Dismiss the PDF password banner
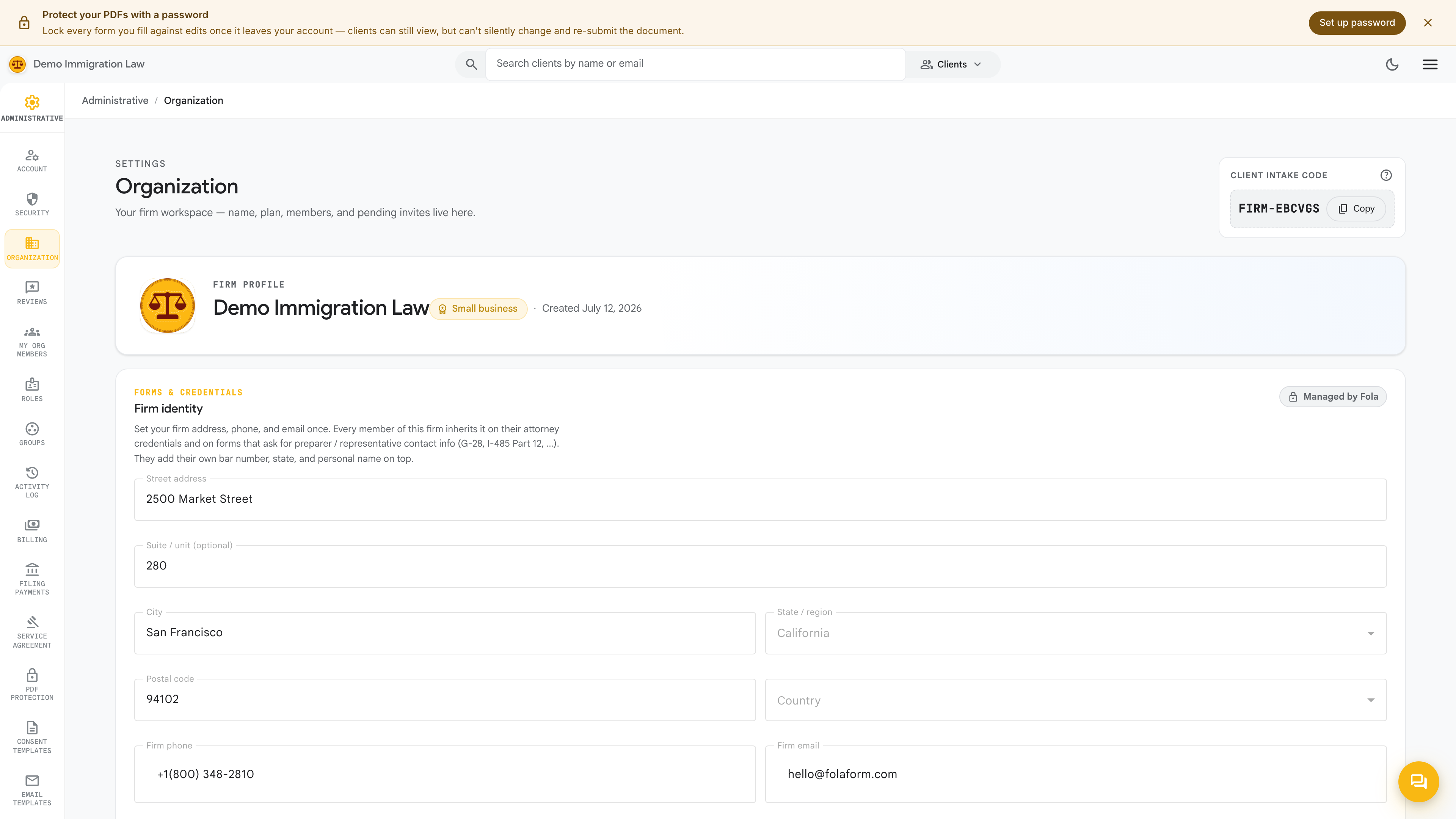 tap(1428, 23)
